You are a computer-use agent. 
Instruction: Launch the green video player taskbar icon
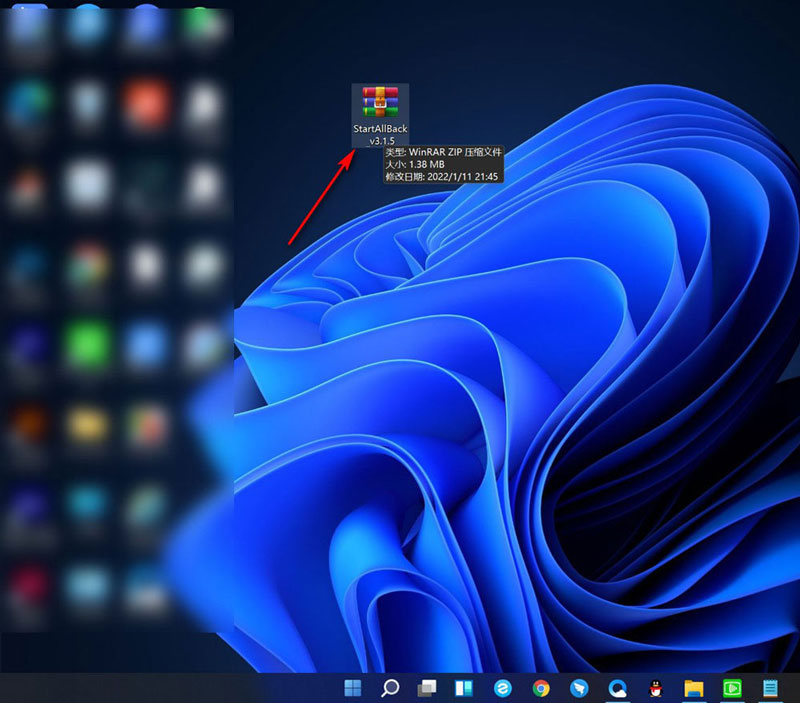click(x=732, y=688)
